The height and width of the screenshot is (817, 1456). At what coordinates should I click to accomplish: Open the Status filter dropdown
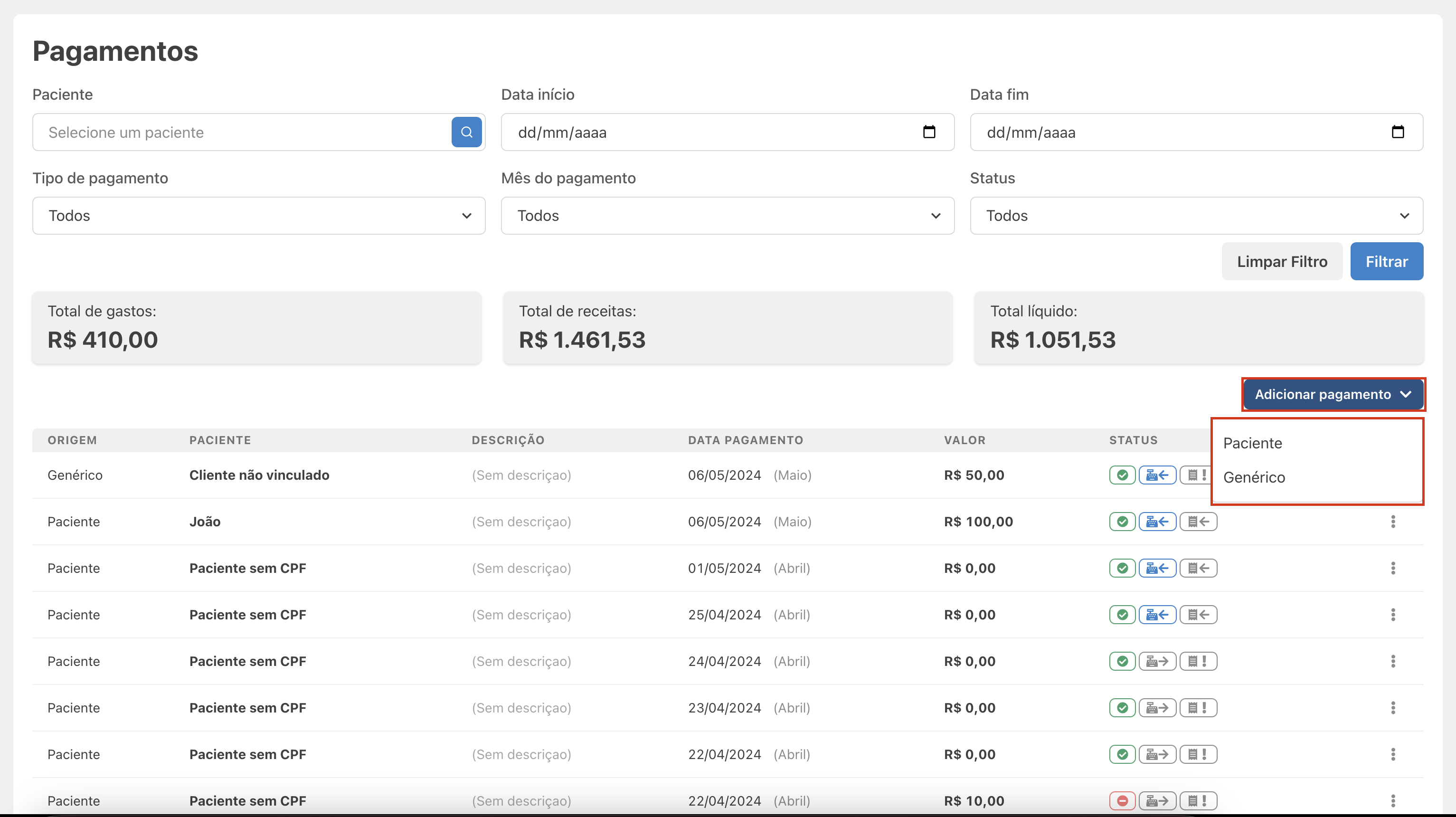point(1197,216)
